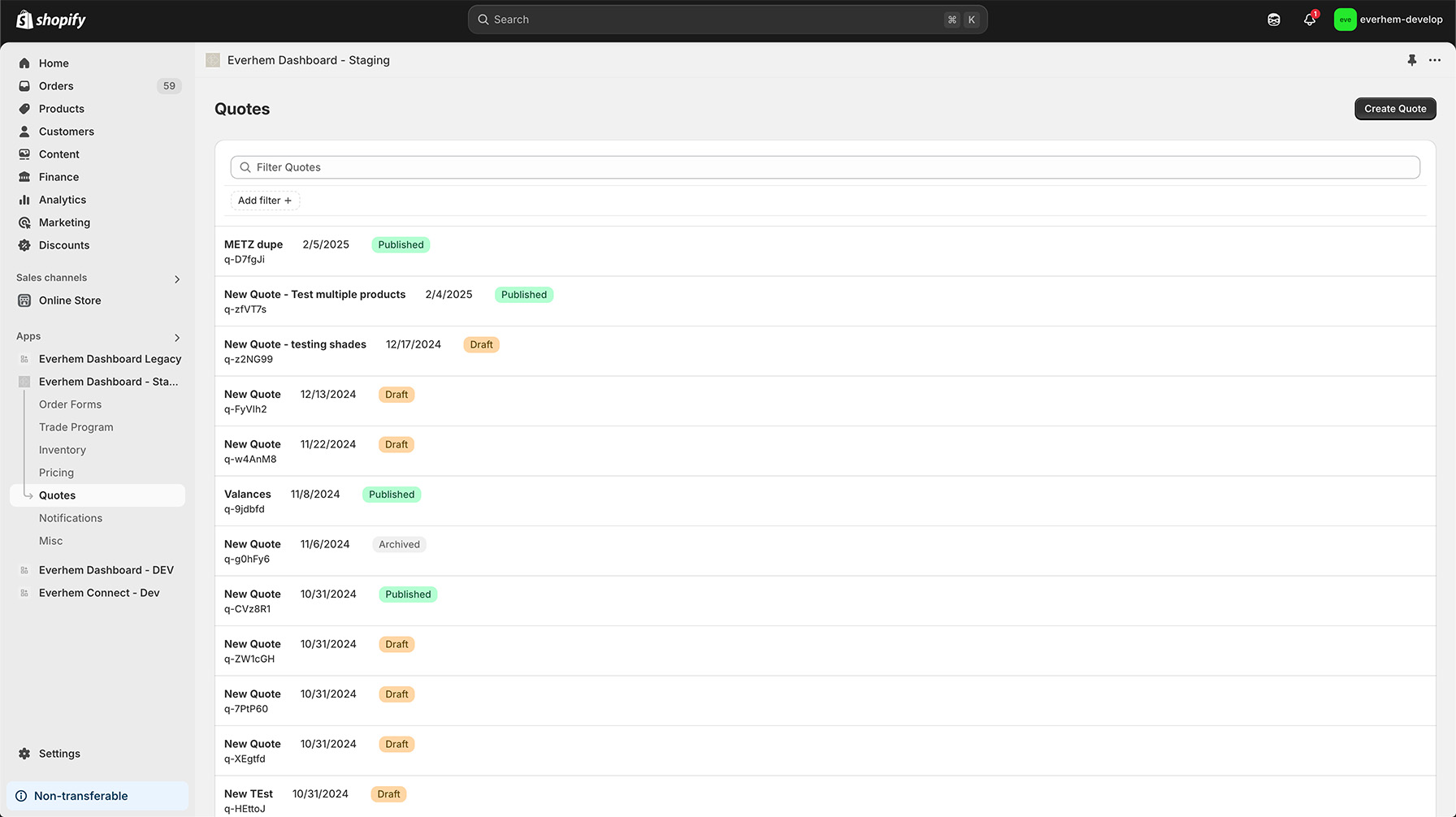
Task: Pin the app with pin icon
Action: (1412, 60)
